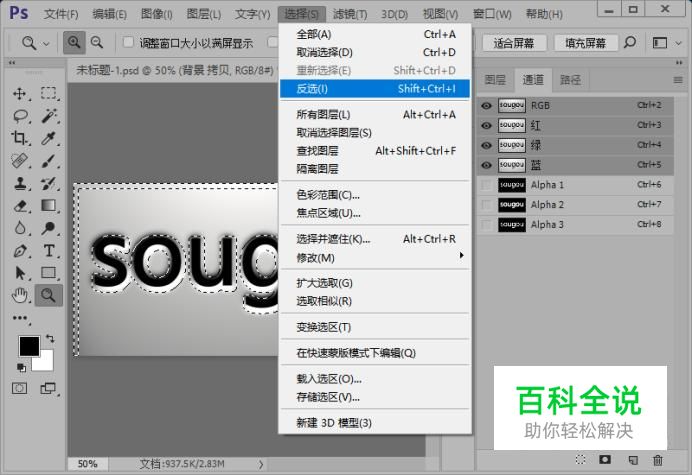Load channel as selection icon

[581, 460]
